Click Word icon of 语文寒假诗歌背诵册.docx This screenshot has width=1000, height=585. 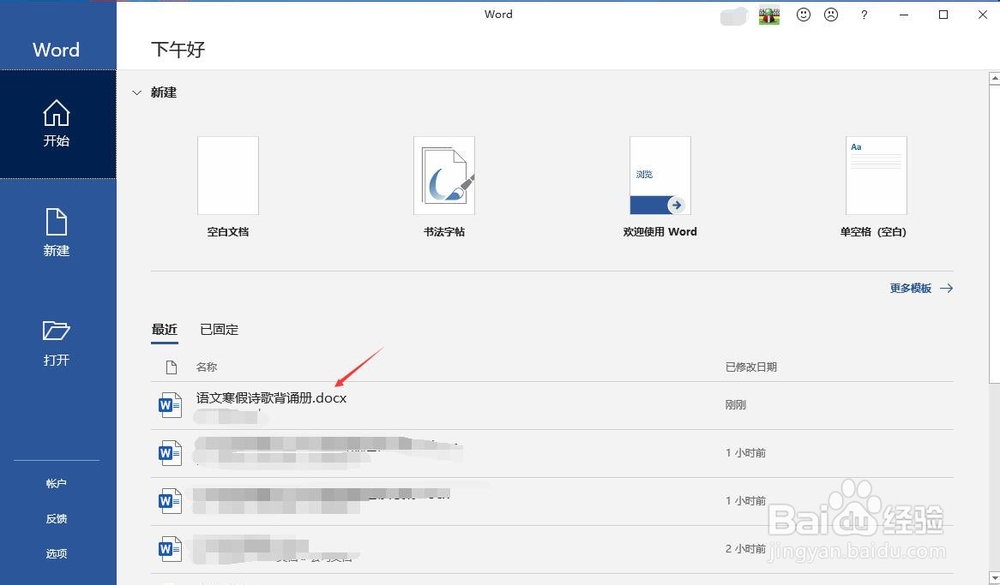click(x=170, y=405)
